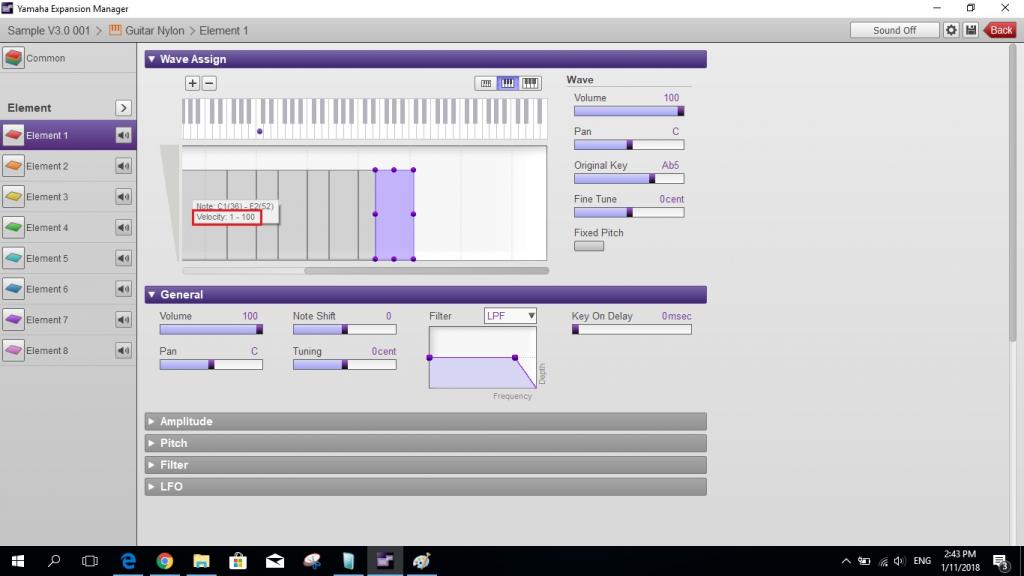Switch to medium keyboard view
This screenshot has height=576, width=1024.
[x=507, y=83]
